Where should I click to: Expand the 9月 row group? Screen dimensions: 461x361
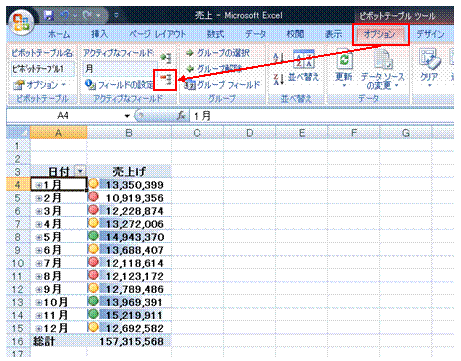(x=39, y=289)
